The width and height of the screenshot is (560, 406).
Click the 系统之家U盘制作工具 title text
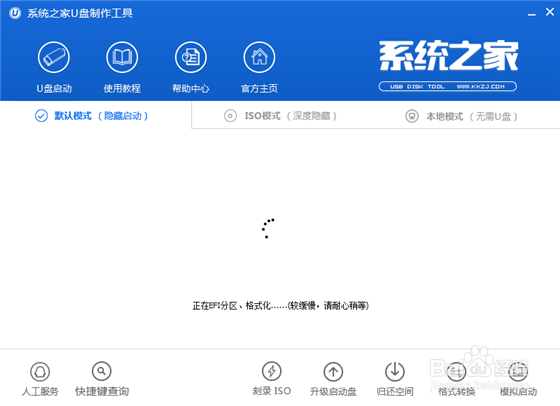pos(80,13)
